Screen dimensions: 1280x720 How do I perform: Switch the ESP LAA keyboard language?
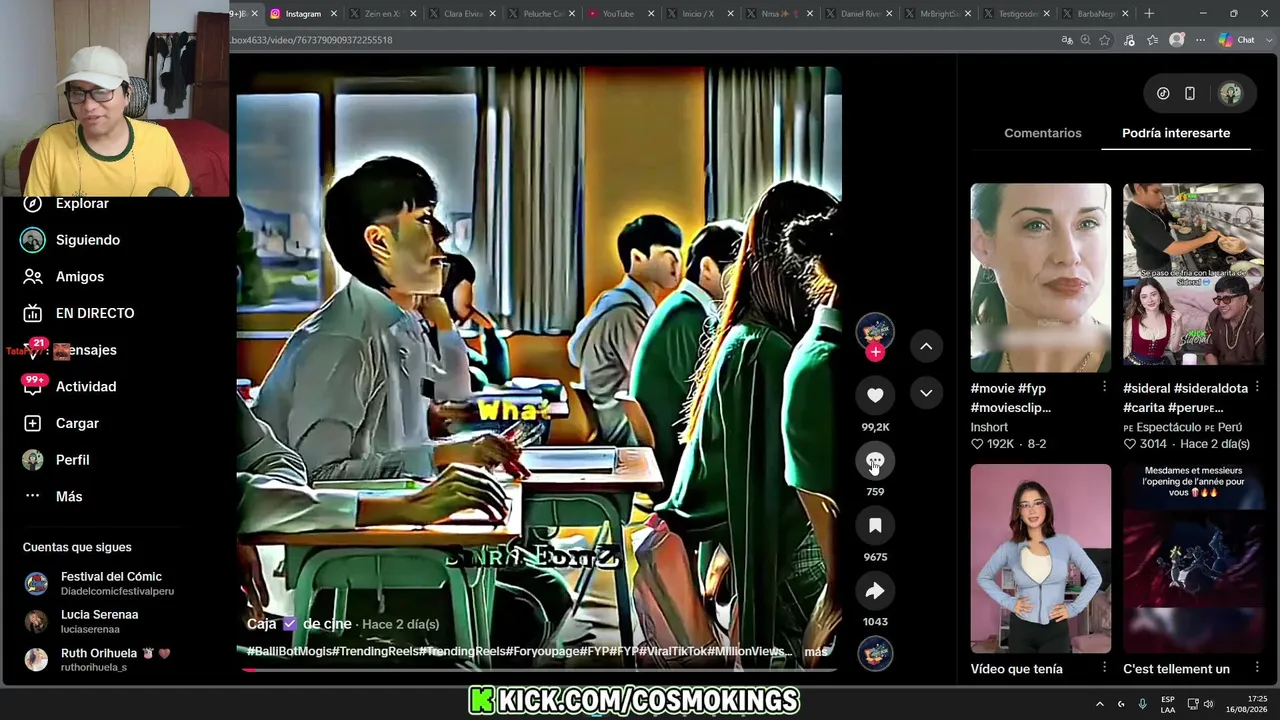[1168, 704]
